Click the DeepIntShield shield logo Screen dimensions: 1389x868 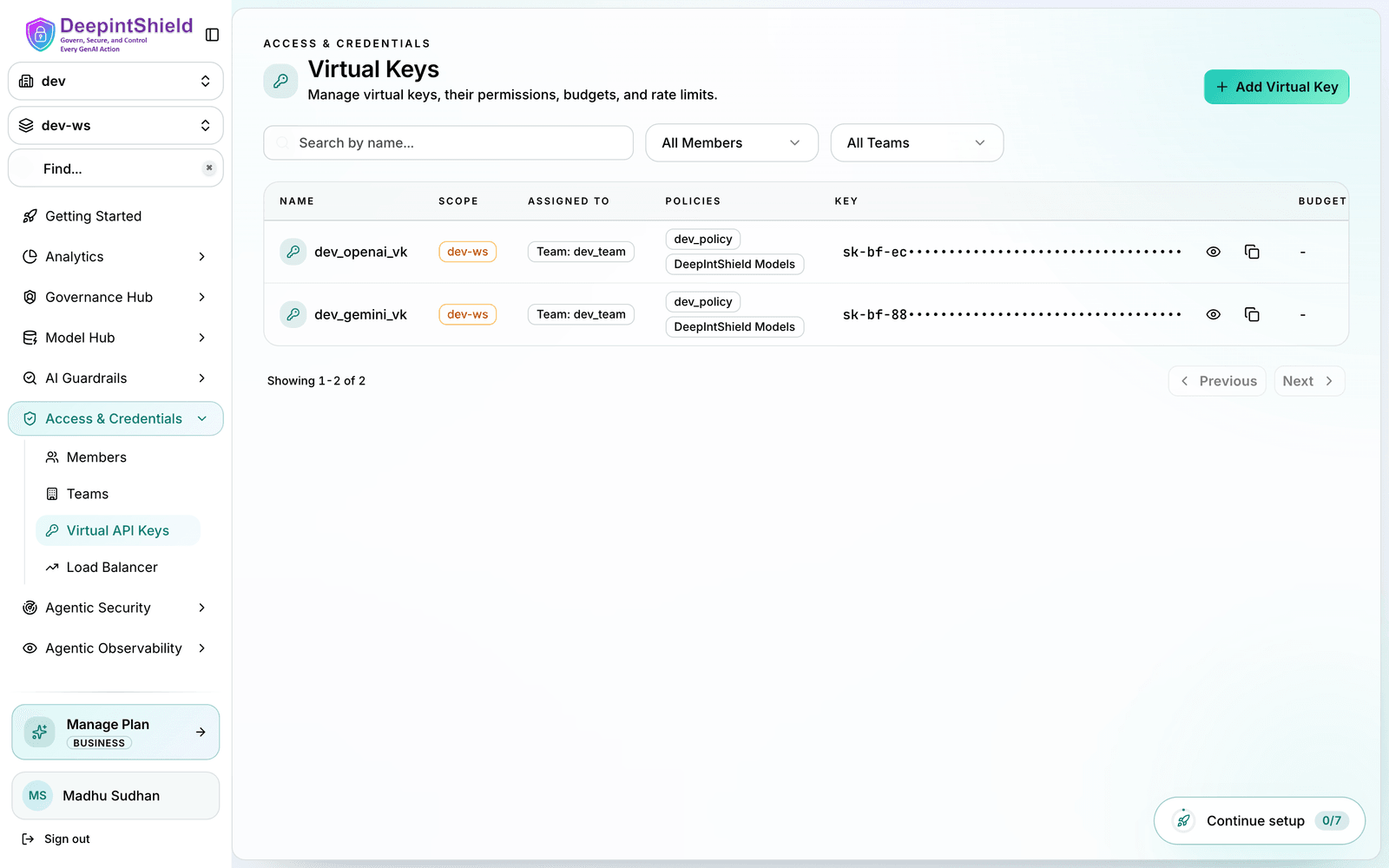pyautogui.click(x=40, y=35)
